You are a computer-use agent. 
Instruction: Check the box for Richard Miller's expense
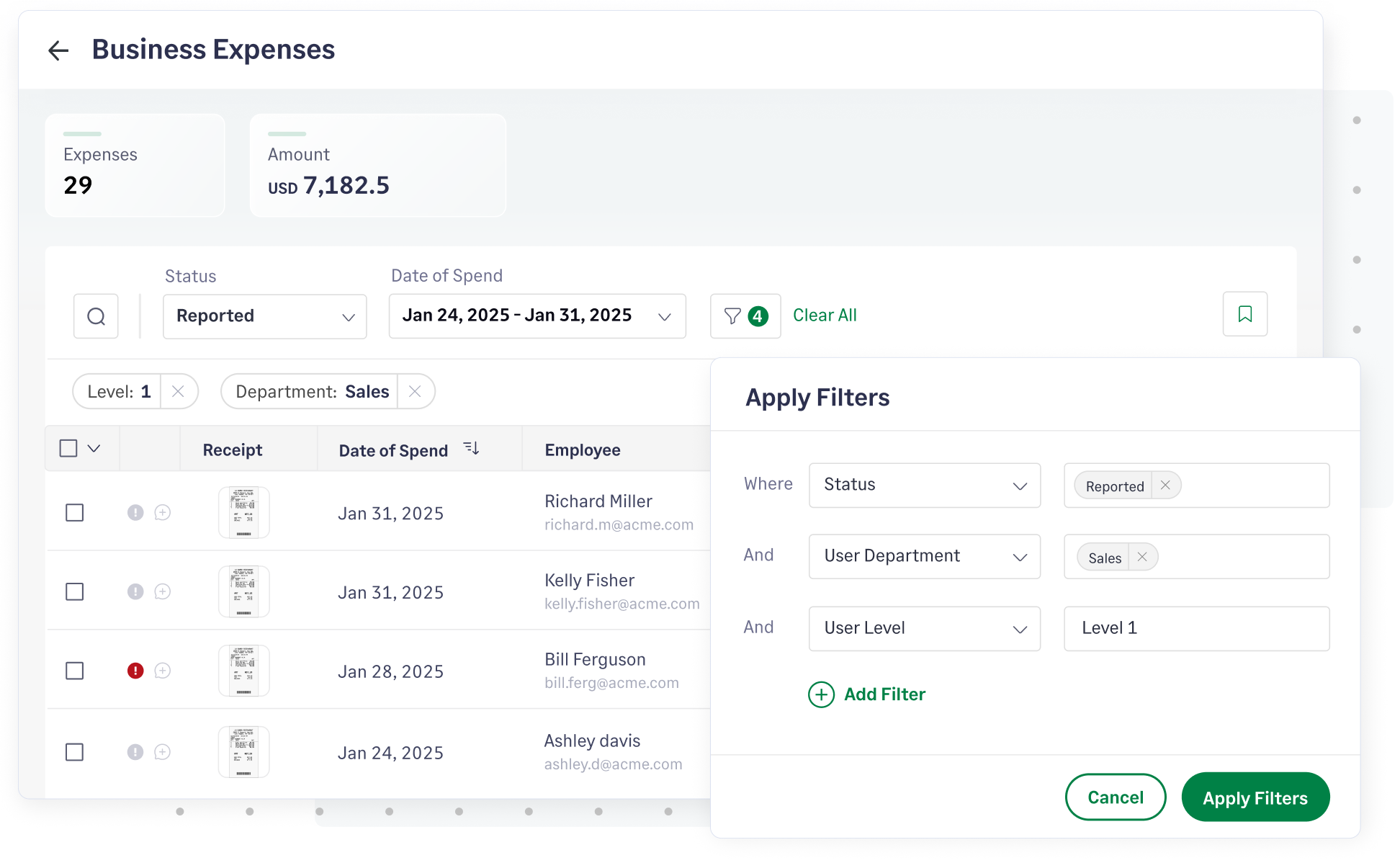tap(75, 513)
